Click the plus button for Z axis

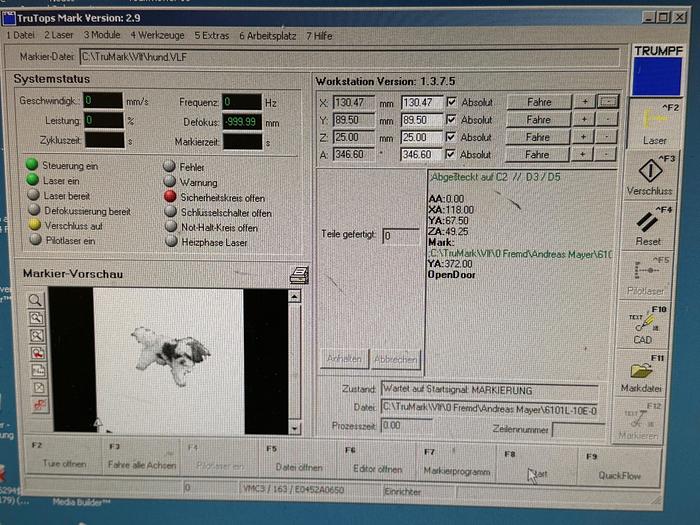click(x=583, y=137)
